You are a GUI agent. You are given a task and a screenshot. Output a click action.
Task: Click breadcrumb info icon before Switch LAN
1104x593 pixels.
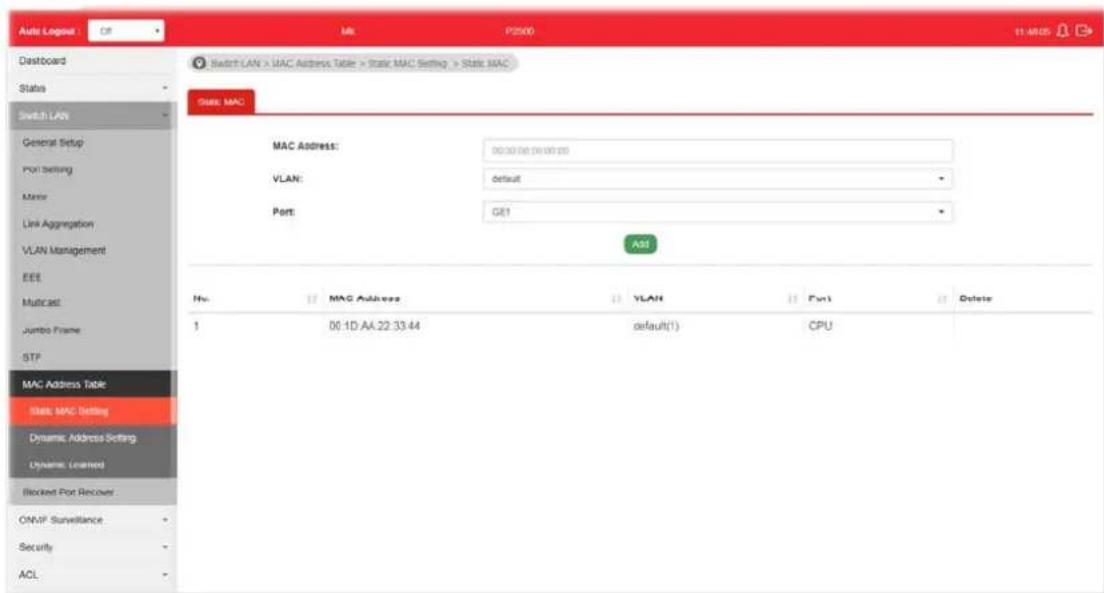click(x=199, y=63)
